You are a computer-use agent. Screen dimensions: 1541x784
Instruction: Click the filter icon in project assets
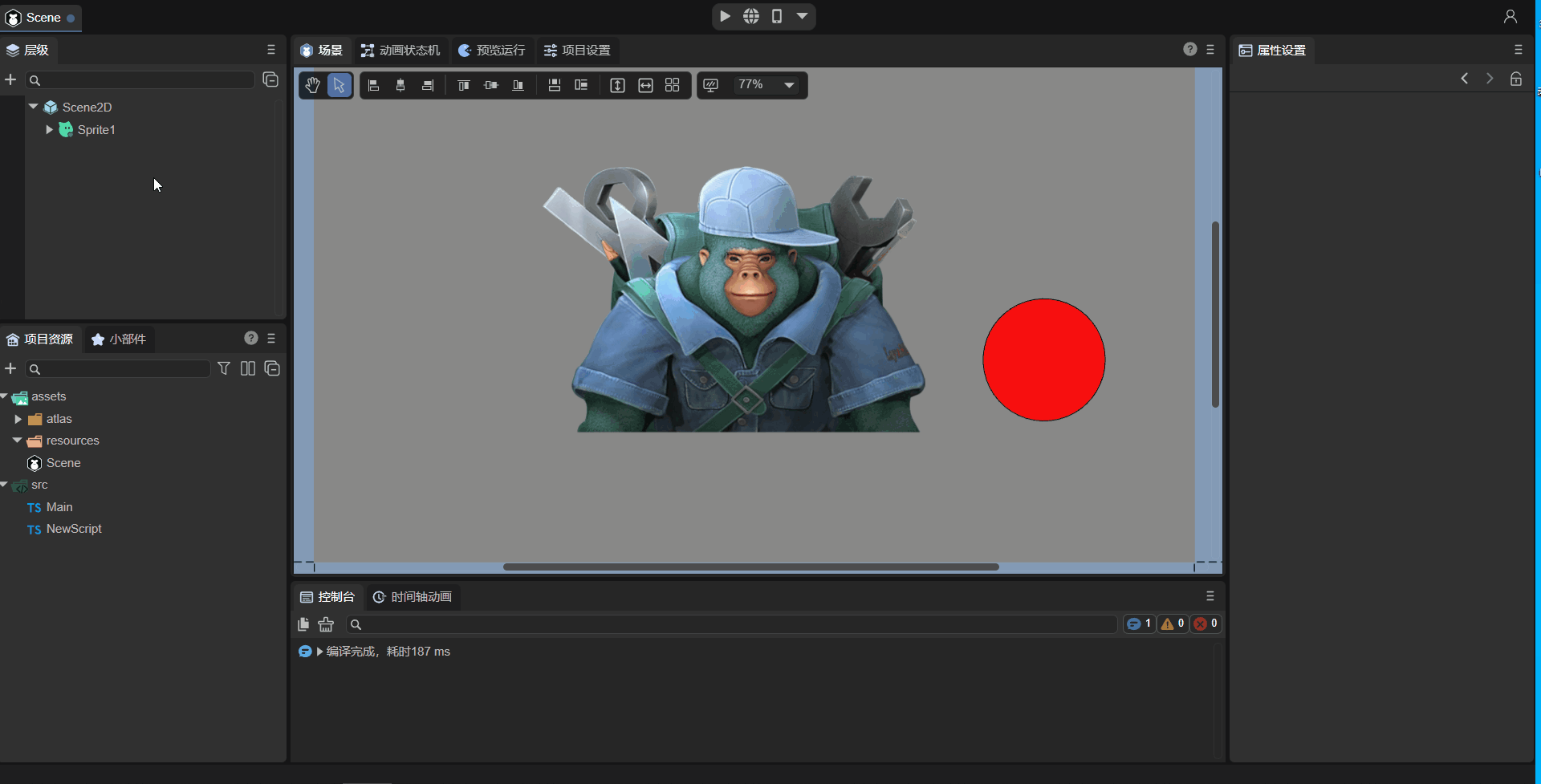point(224,368)
